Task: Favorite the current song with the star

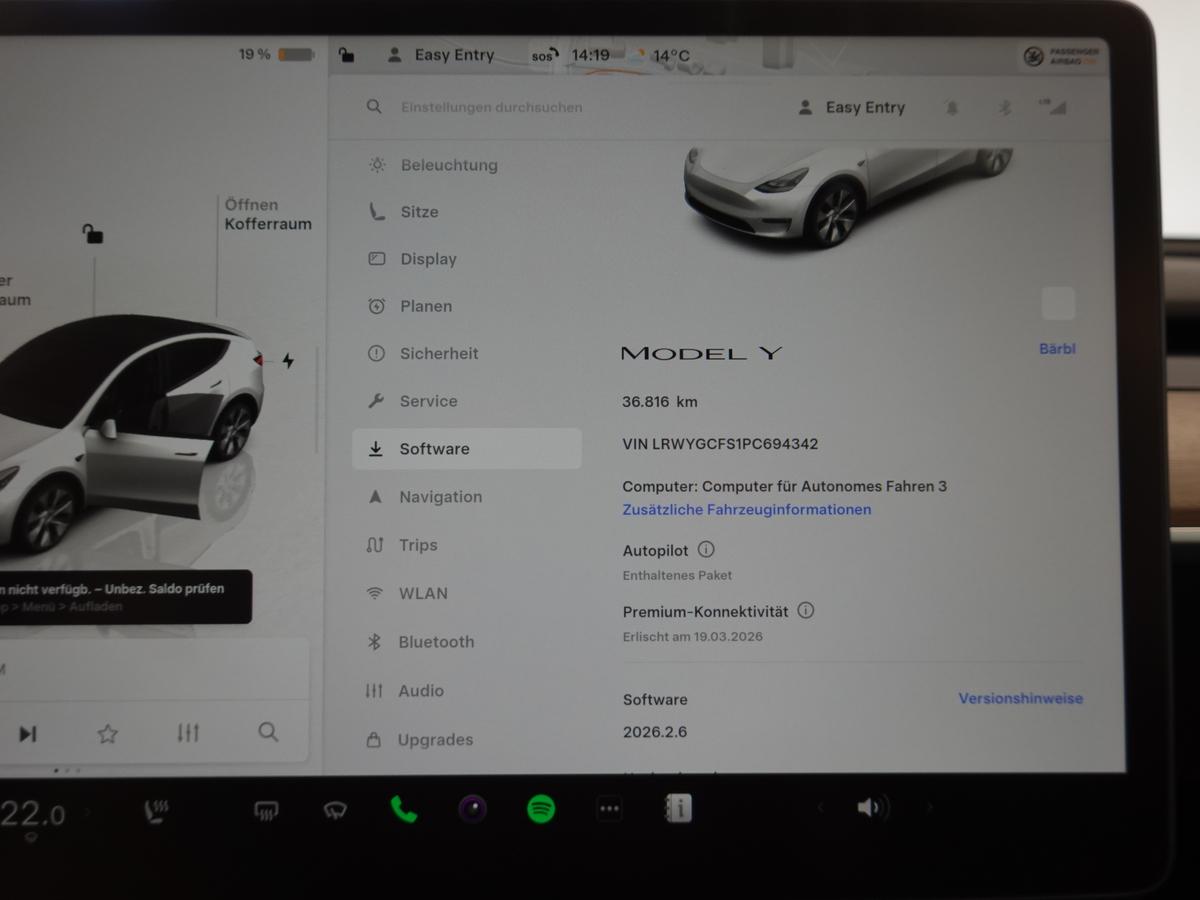Action: pos(107,733)
